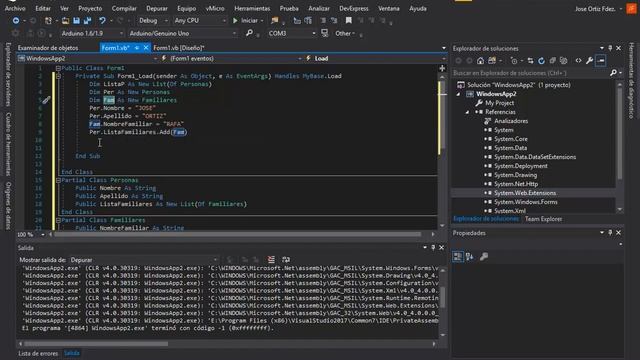The width and height of the screenshot is (640, 360).
Task: Switch to Lista de errores tab
Action: pos(38,353)
